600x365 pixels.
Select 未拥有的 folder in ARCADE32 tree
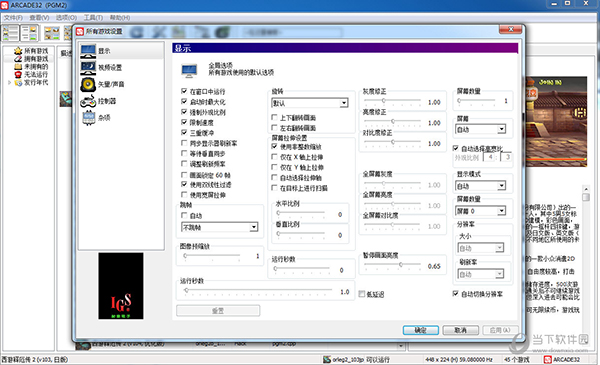coord(18,67)
